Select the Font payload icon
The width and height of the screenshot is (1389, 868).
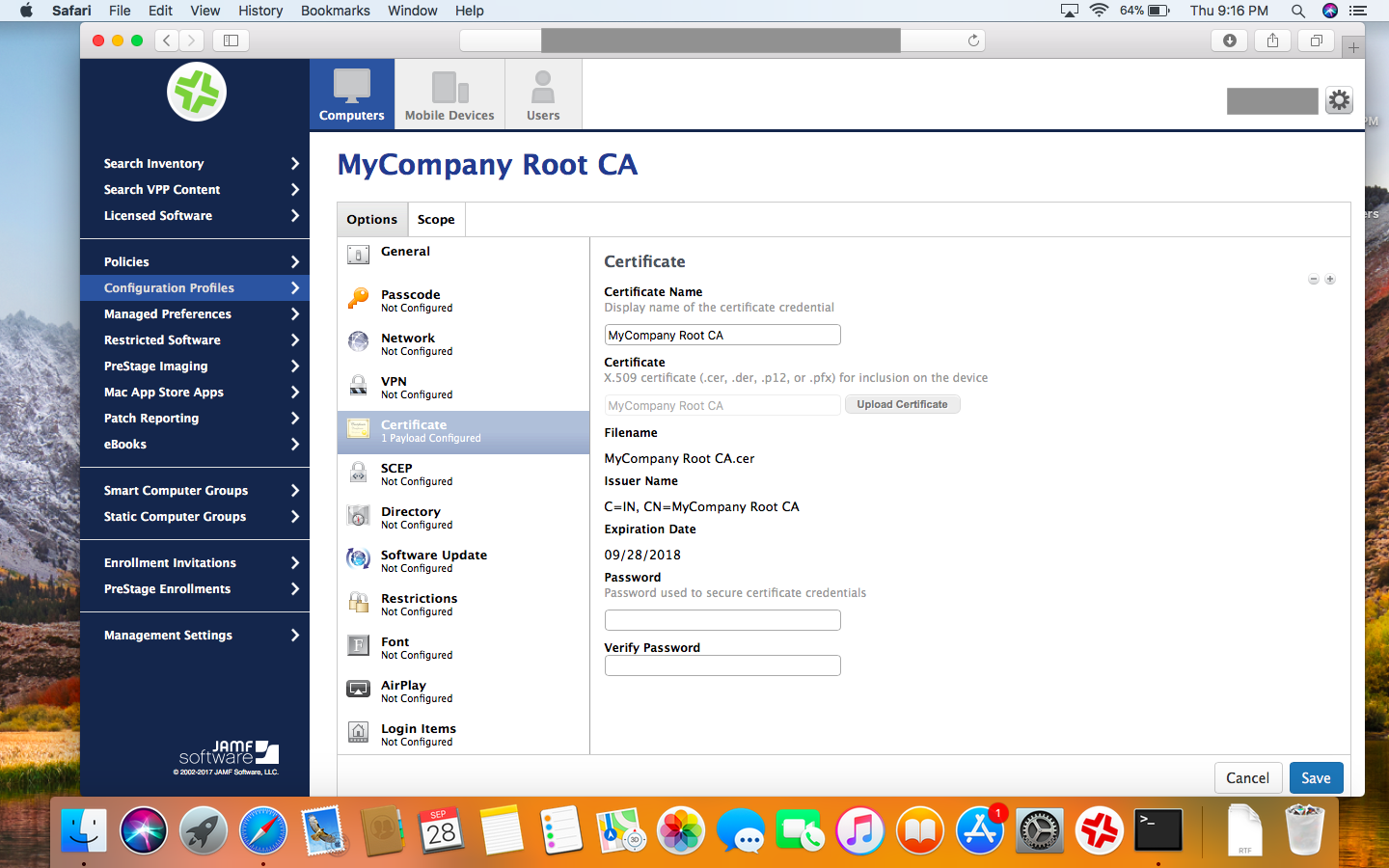[358, 645]
